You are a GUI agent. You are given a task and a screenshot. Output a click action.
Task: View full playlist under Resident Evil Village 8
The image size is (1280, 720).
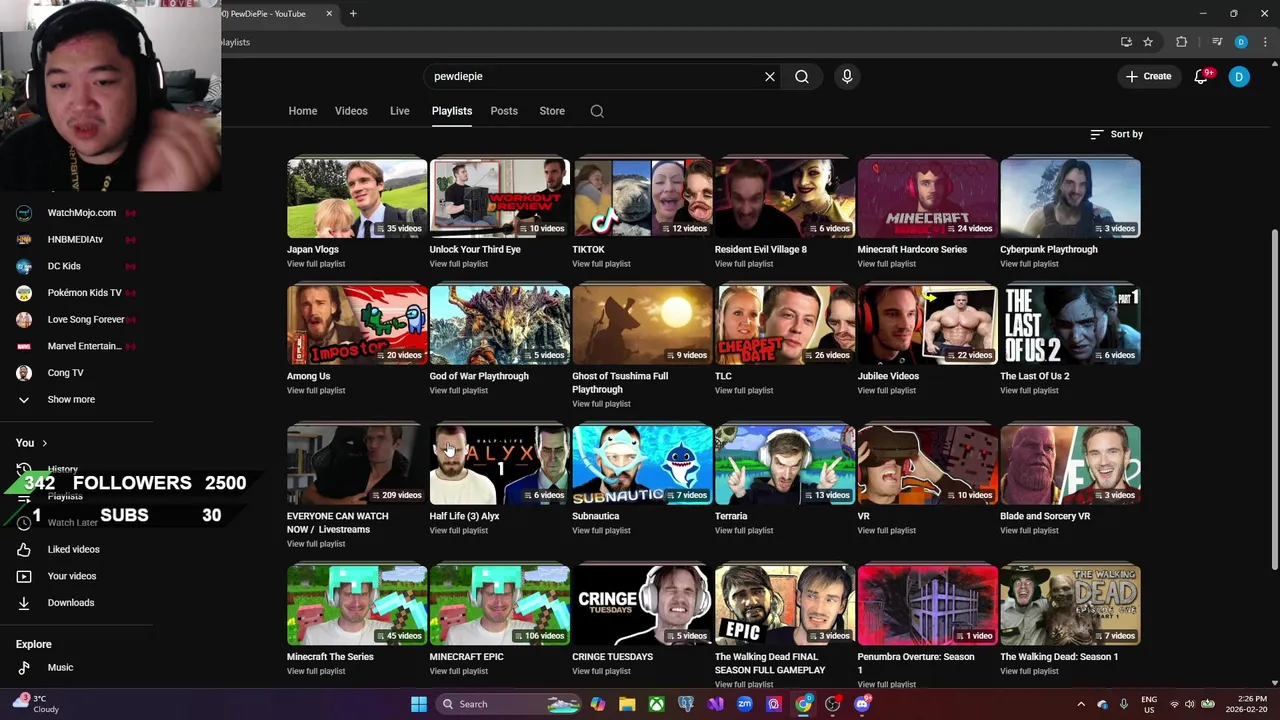click(744, 264)
